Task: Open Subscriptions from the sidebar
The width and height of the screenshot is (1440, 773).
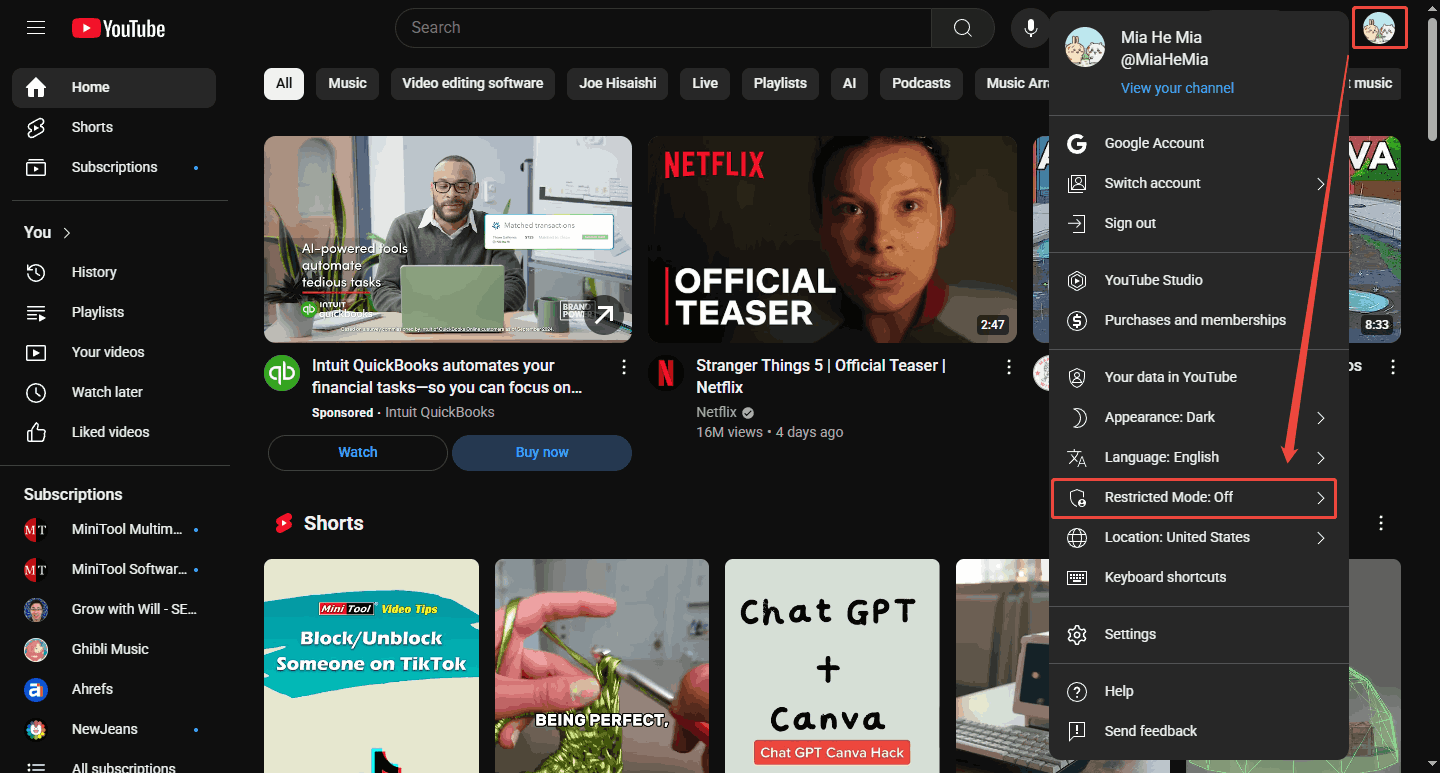Action: tap(114, 168)
